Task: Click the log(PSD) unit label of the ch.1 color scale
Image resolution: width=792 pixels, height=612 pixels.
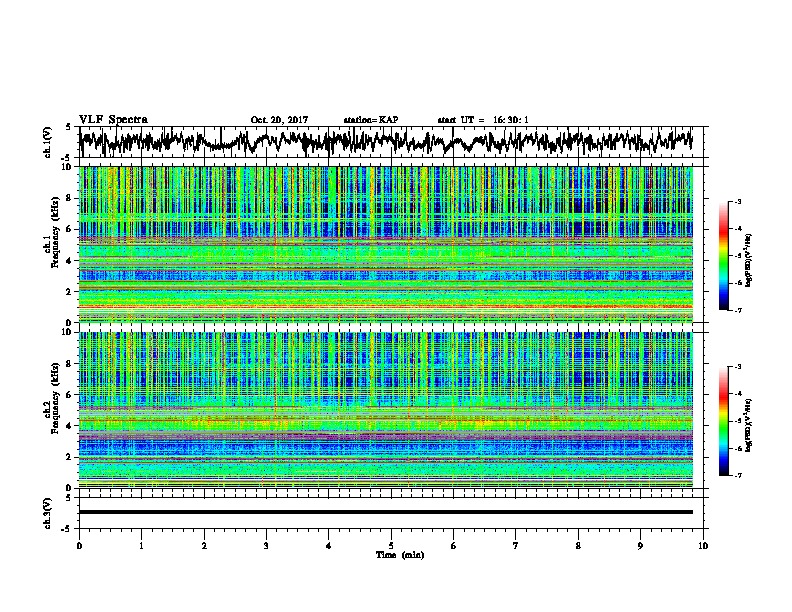Action: [x=749, y=261]
